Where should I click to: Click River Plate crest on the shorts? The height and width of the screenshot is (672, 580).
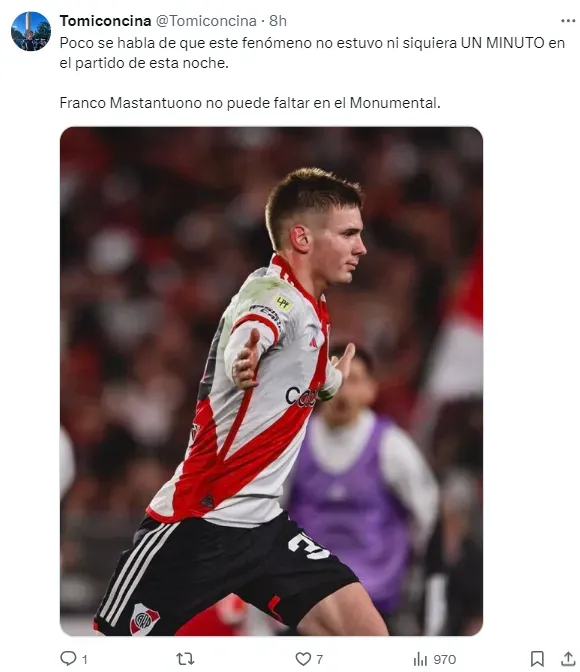[144, 618]
